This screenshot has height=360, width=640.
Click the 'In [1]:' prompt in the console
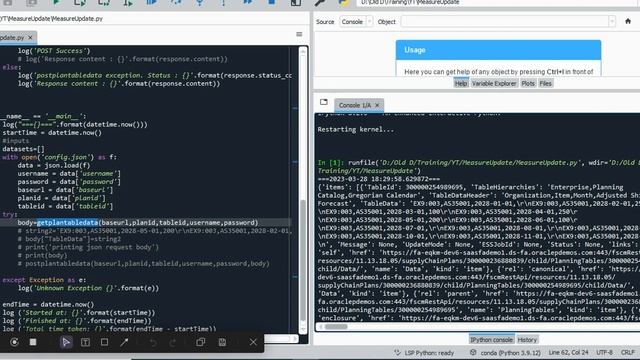(331, 162)
